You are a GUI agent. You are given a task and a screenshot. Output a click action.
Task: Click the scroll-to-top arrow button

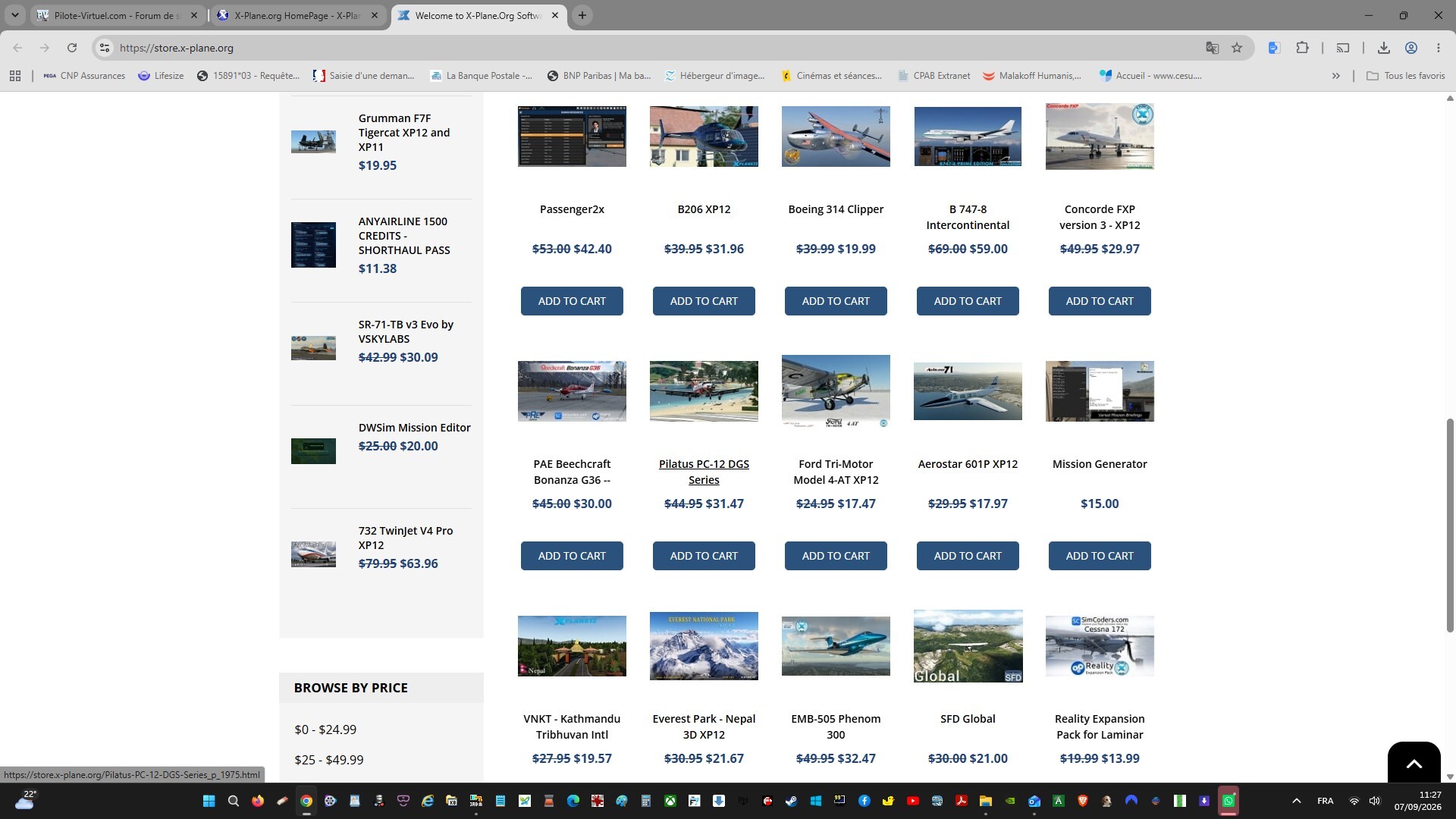(x=1414, y=763)
